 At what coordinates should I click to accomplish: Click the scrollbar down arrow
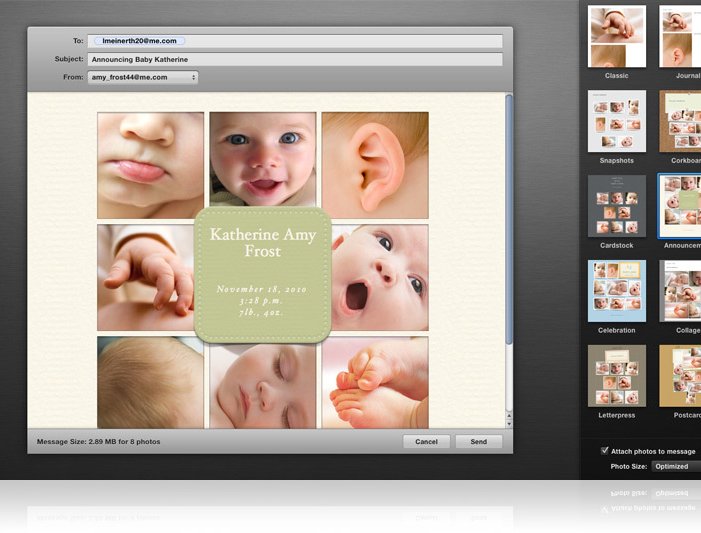coord(509,424)
